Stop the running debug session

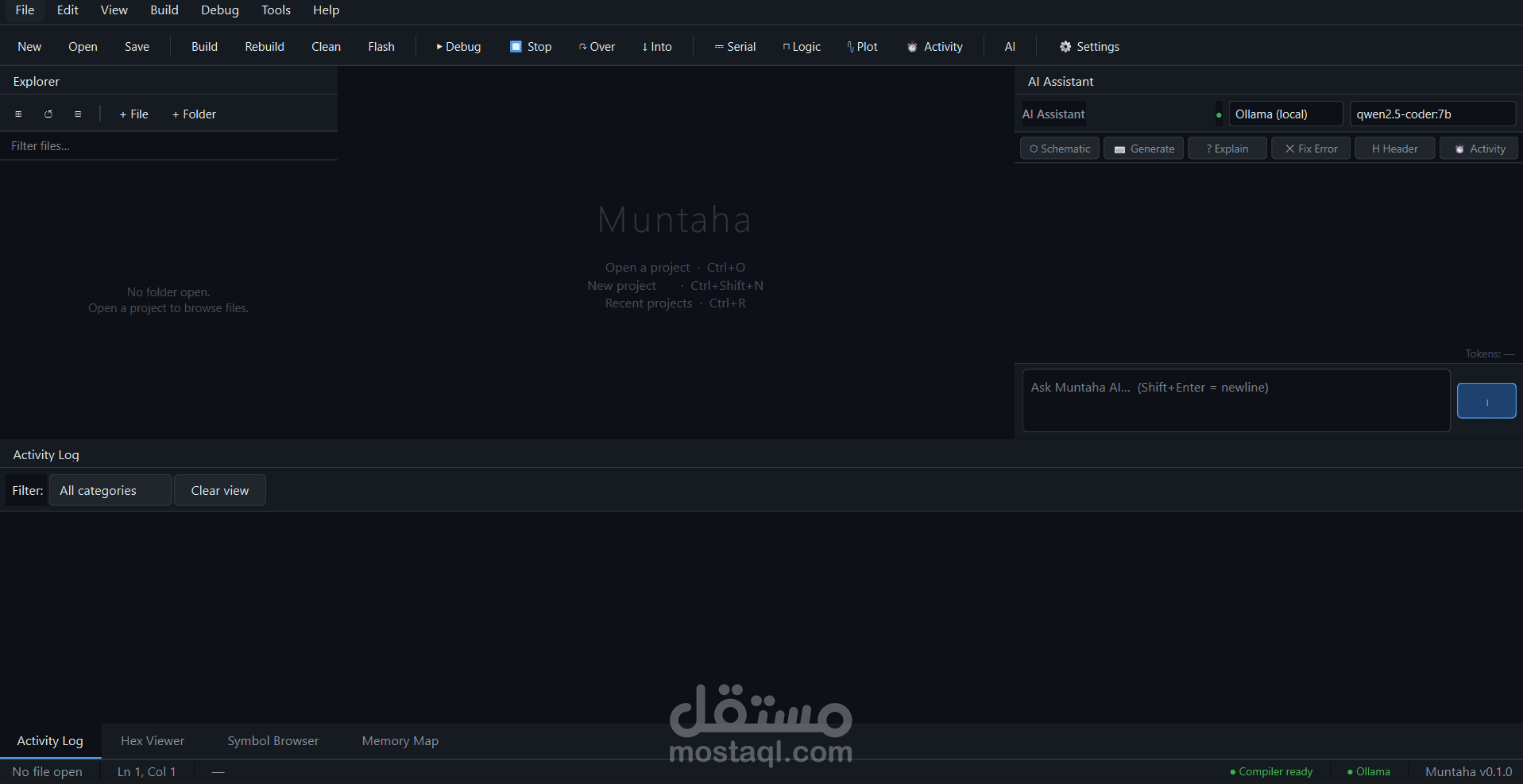[x=531, y=47]
